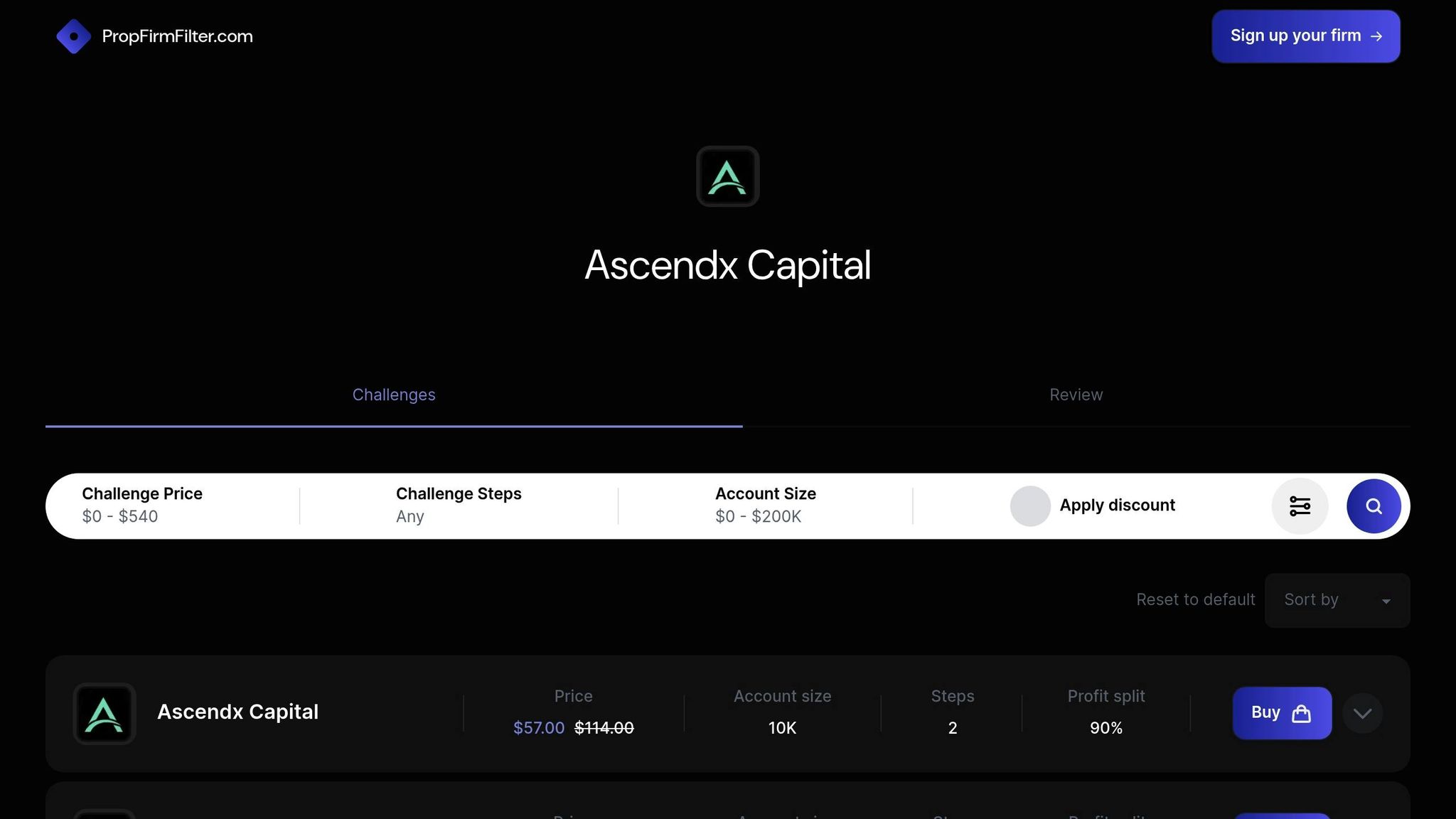Click the Sign up your firm button
Viewport: 1456px width, 819px height.
coord(1306,36)
